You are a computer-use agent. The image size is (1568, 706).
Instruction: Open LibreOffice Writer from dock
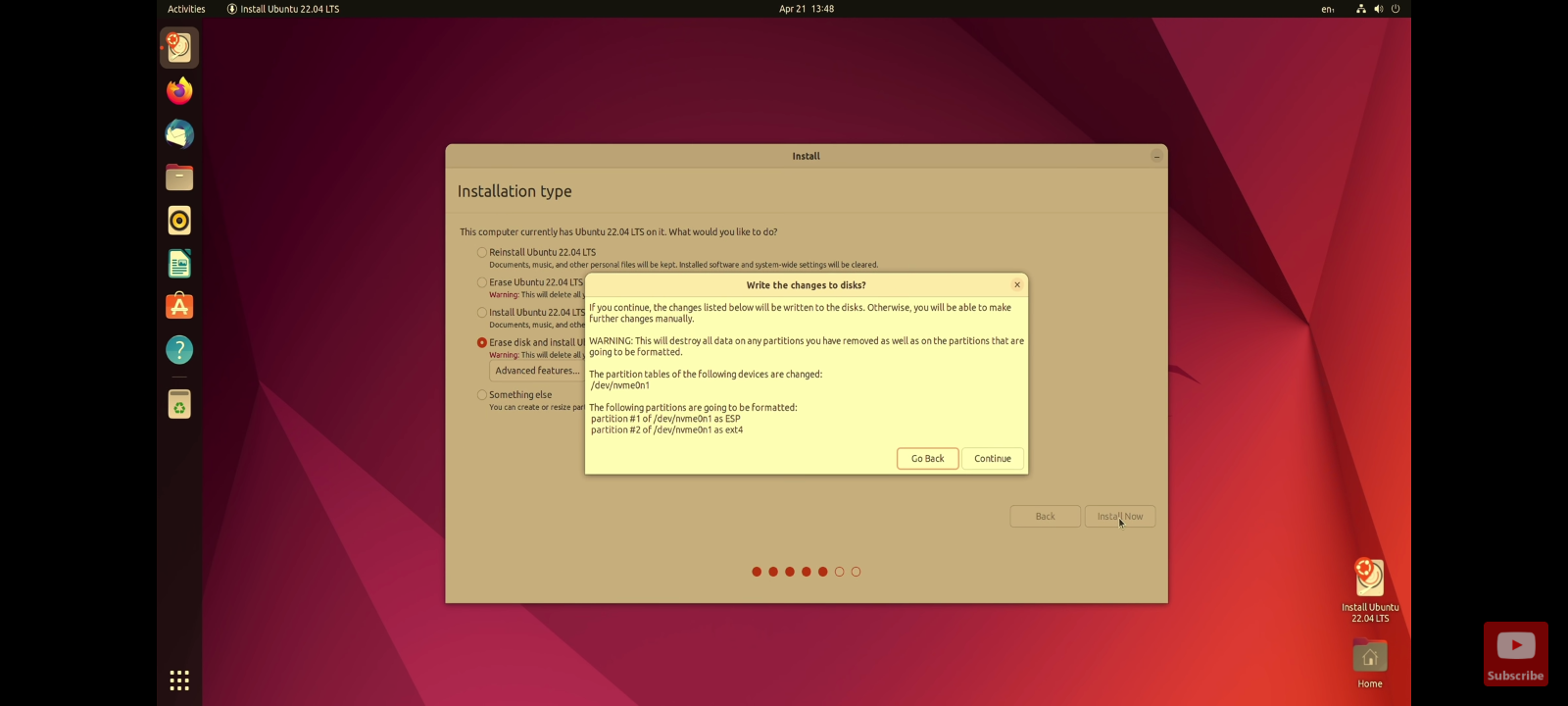[179, 264]
